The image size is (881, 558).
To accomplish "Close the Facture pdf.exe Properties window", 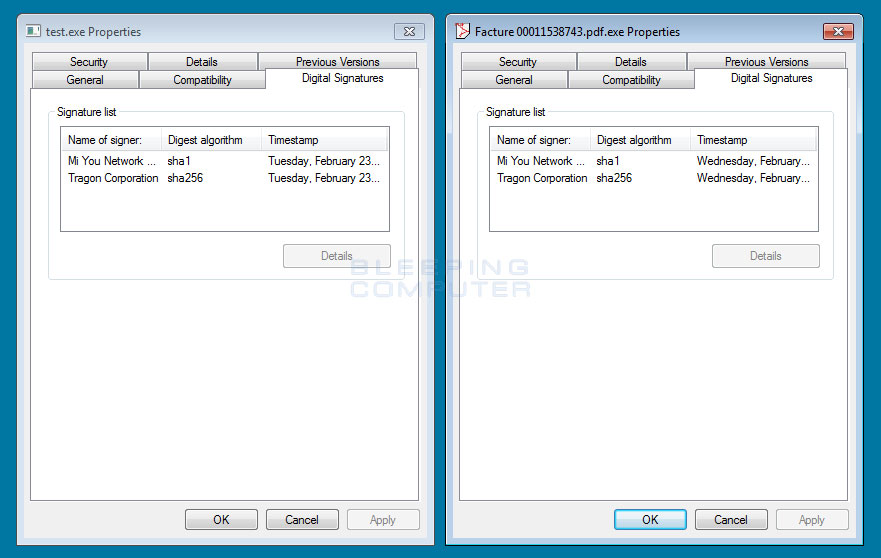I will pyautogui.click(x=838, y=31).
